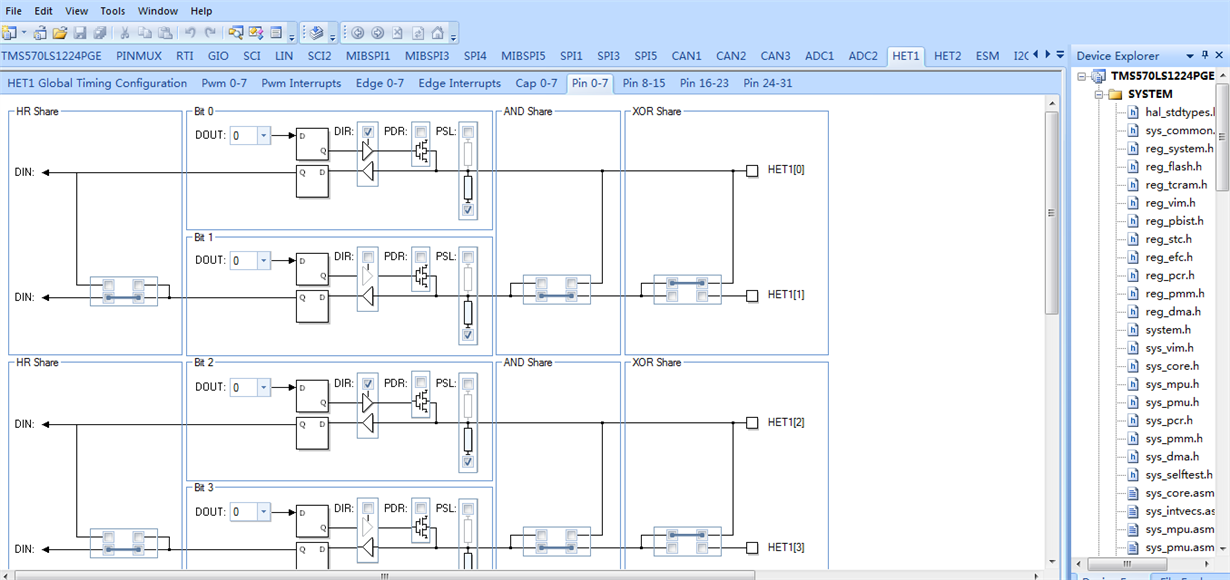Screen dimensions: 1230x580
Task: Click the Refresh page icon in toolbar
Action: pos(417,33)
